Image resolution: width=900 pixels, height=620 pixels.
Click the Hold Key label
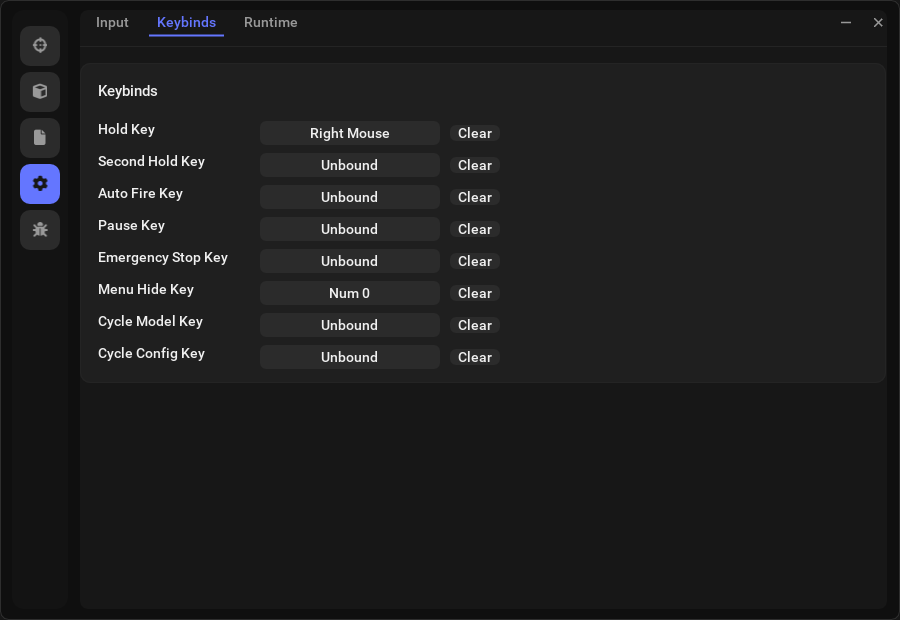[x=126, y=130]
